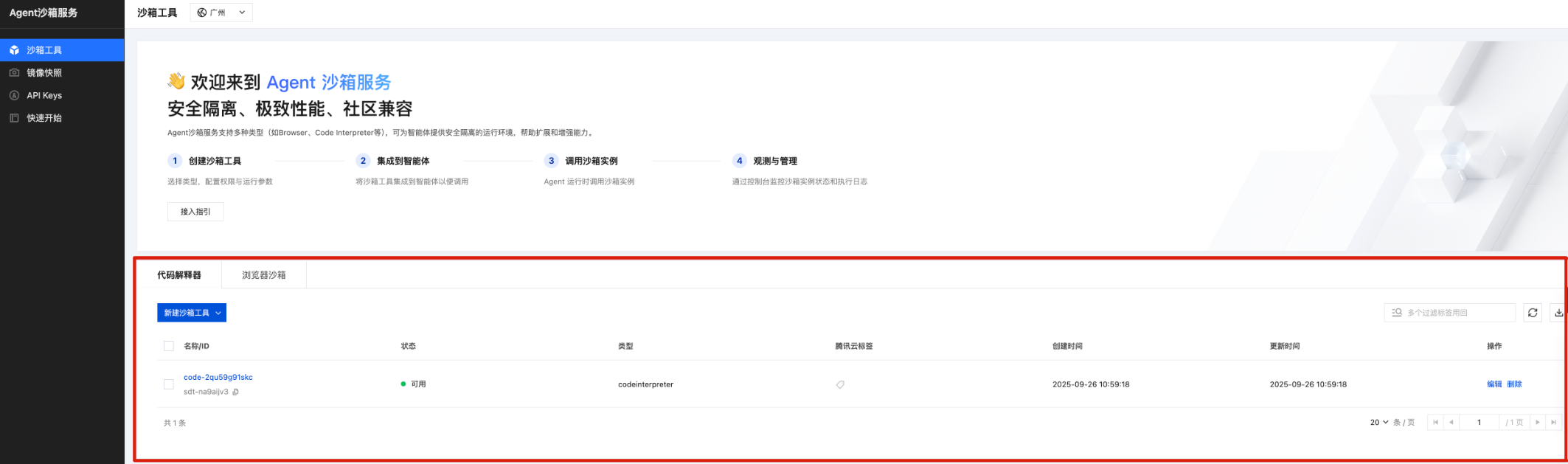Click the 状态 column header
This screenshot has height=464, width=1568.
click(409, 346)
